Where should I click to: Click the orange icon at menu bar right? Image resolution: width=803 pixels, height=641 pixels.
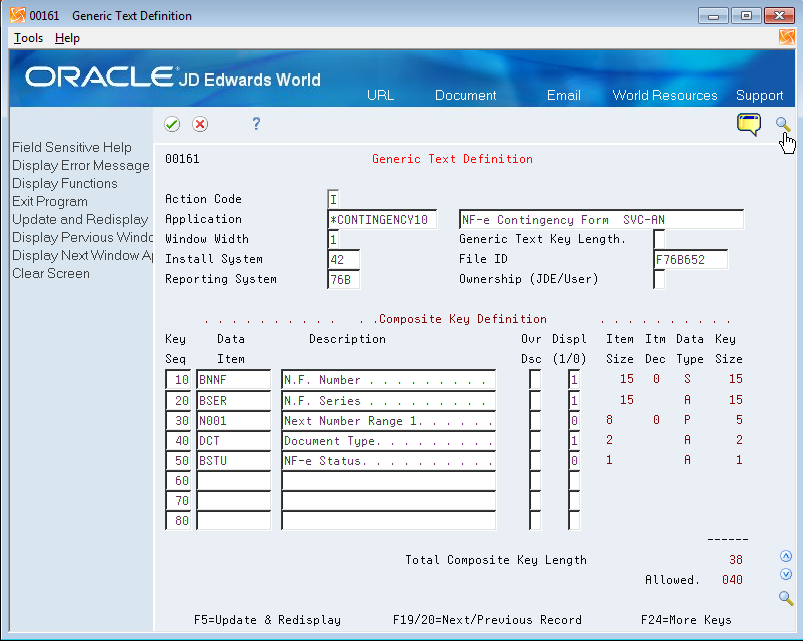click(x=787, y=37)
